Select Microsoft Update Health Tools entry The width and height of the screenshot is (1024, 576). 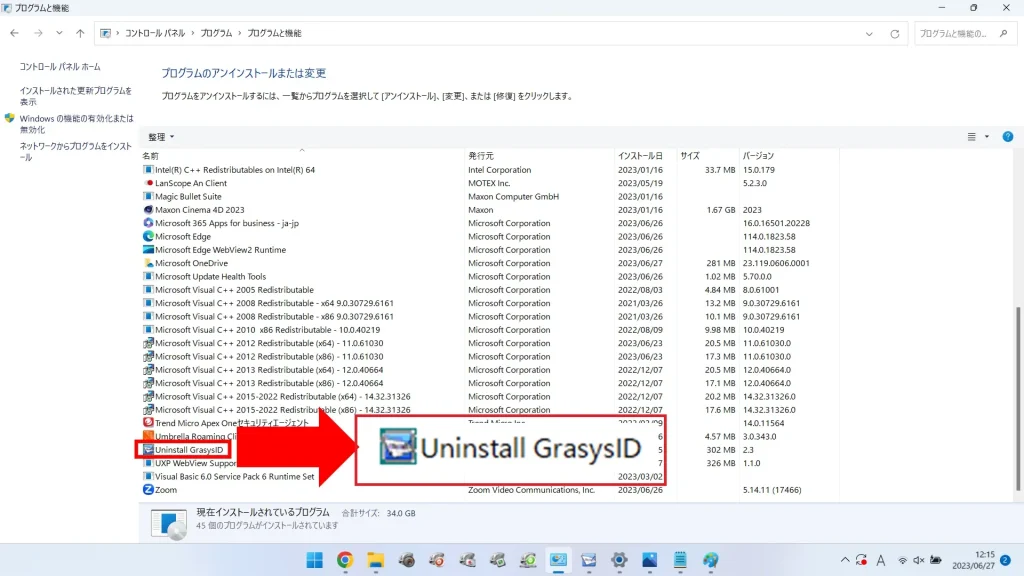coord(210,276)
